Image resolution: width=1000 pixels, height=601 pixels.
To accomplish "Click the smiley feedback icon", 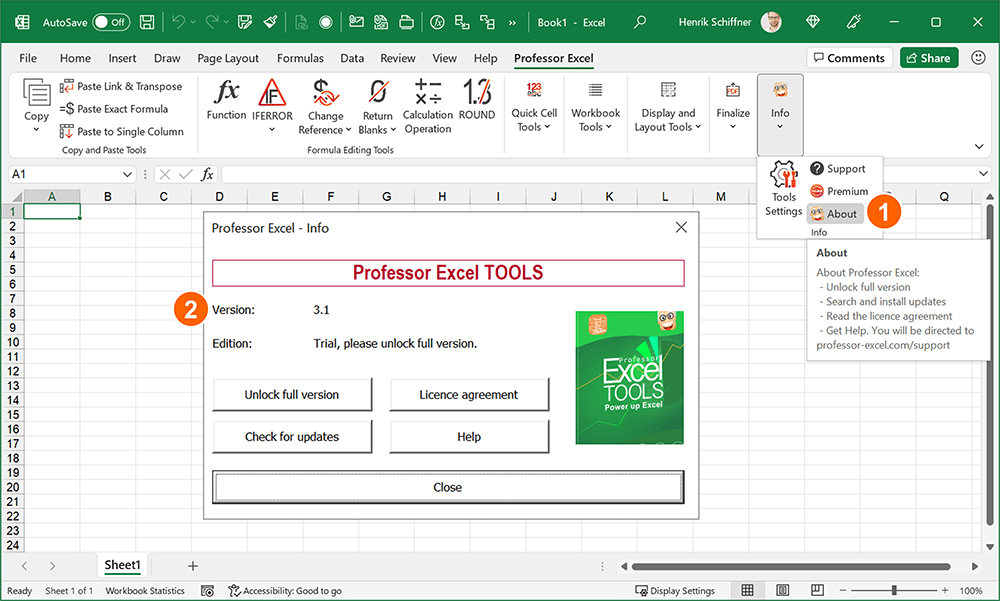I will click(x=978, y=57).
